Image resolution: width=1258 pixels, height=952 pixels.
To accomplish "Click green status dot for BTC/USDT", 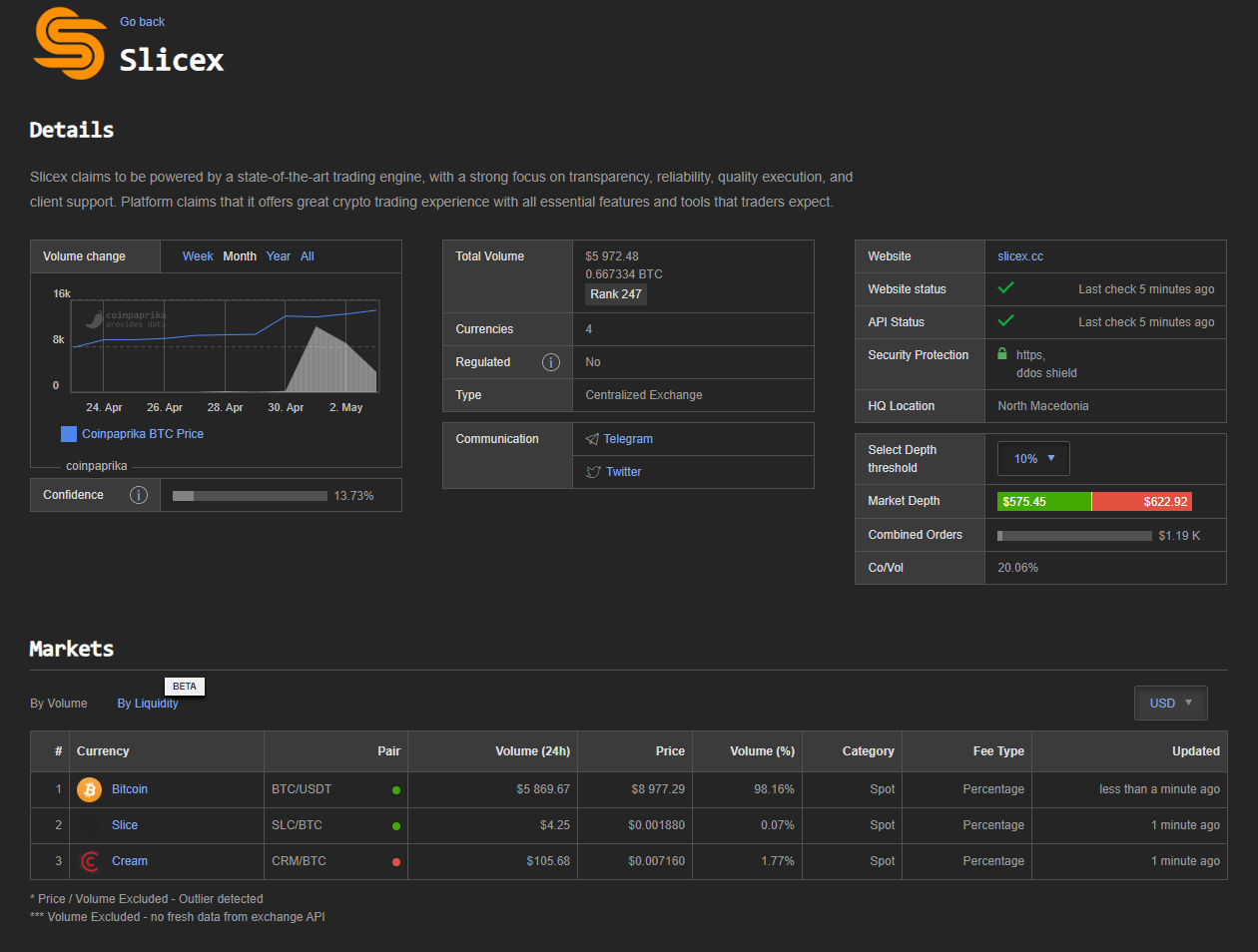I will [x=396, y=790].
